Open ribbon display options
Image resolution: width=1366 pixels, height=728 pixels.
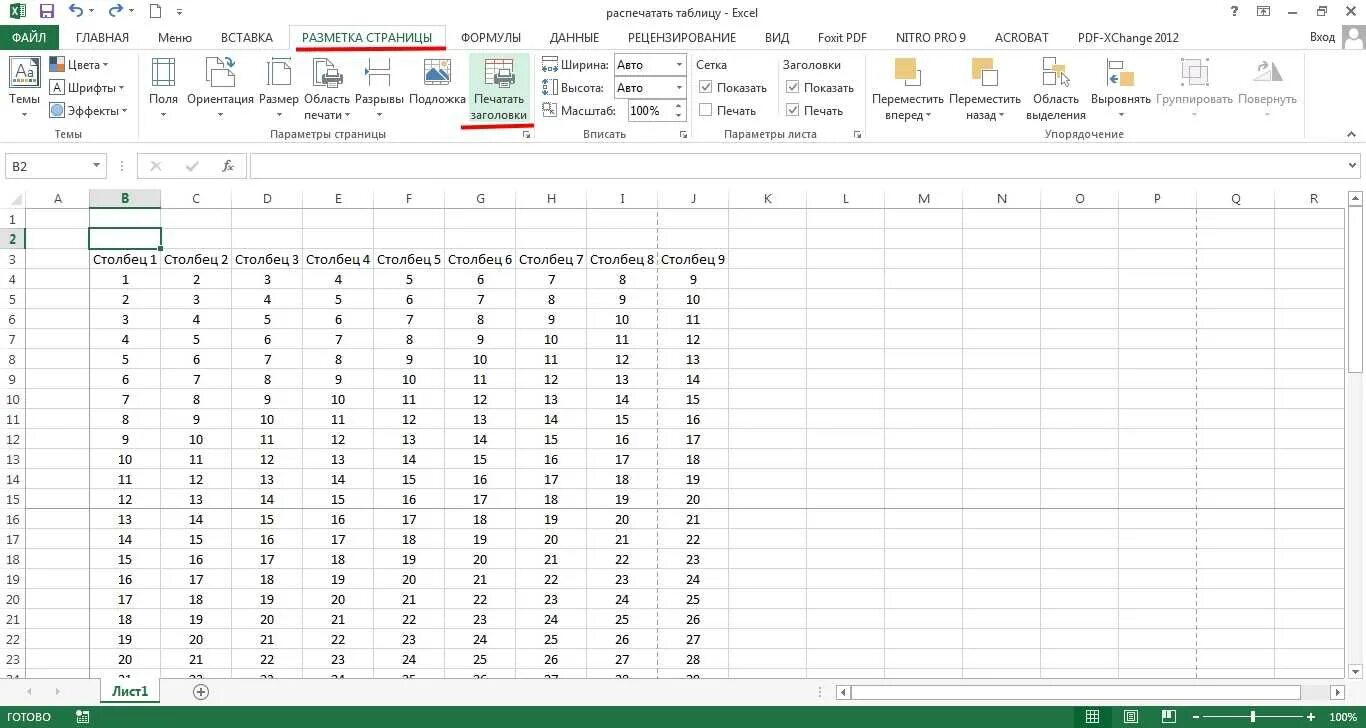click(1262, 12)
